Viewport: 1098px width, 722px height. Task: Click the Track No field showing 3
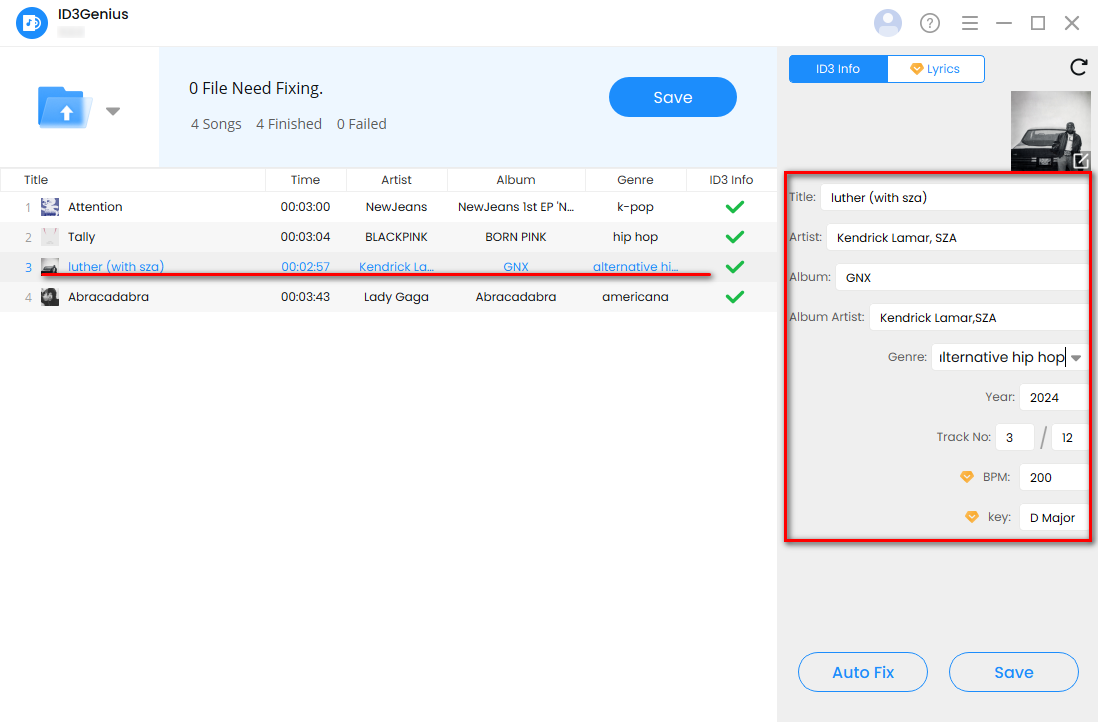[x=1015, y=437]
